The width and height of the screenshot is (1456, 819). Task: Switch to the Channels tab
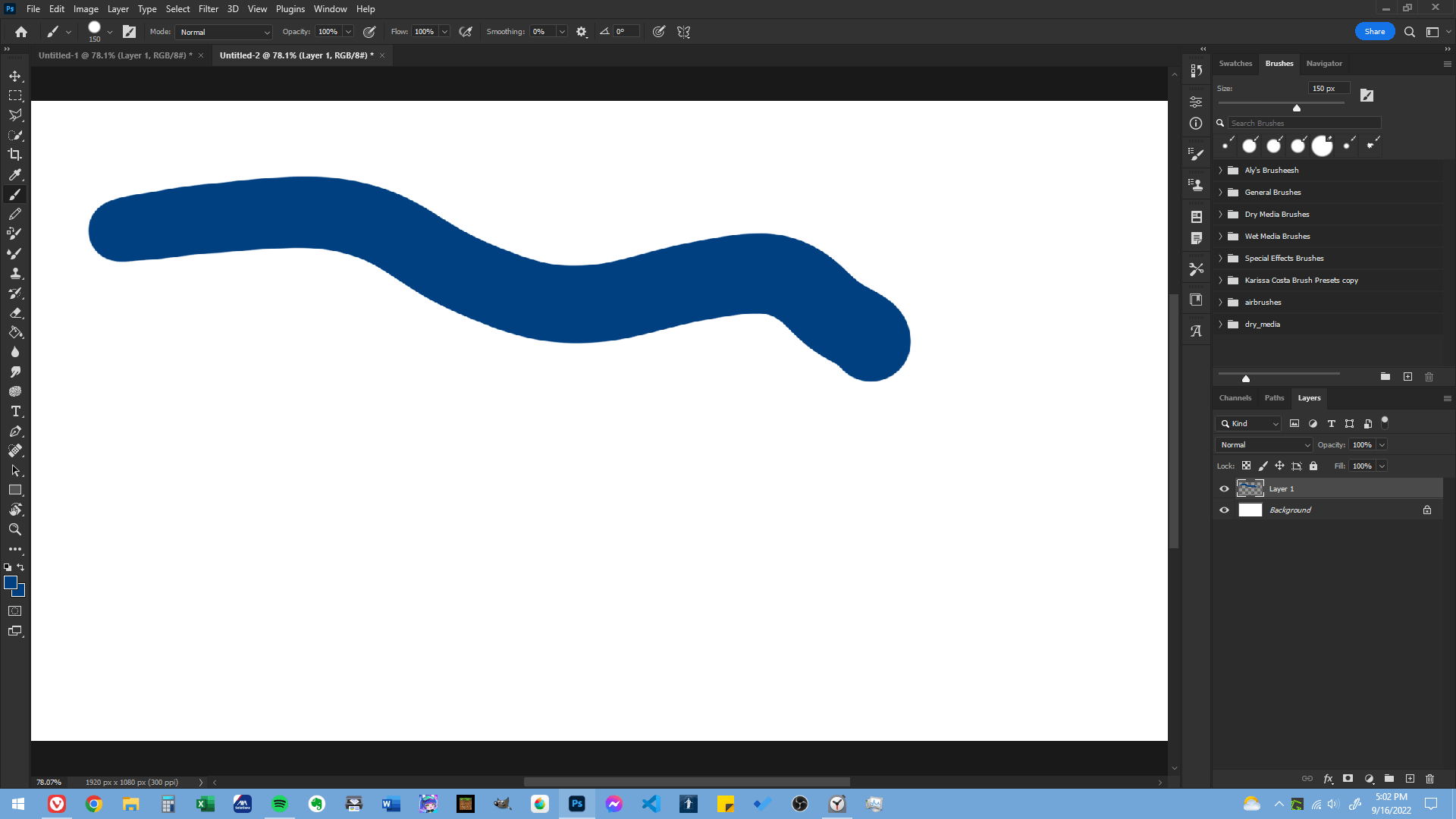[x=1235, y=397]
